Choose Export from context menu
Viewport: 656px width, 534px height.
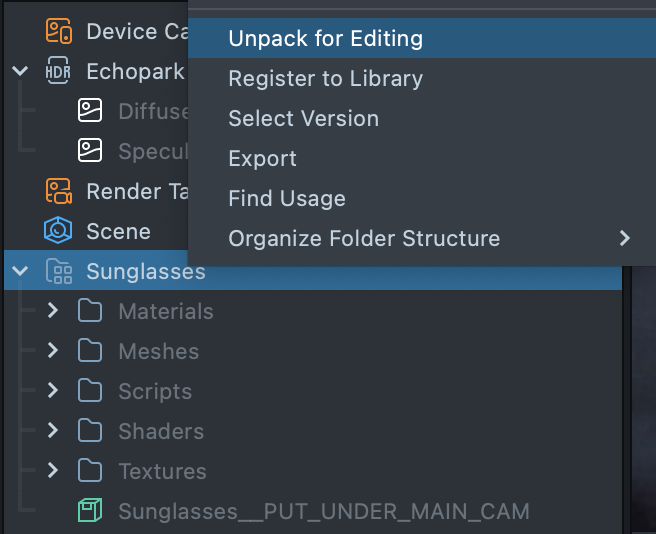[x=262, y=159]
